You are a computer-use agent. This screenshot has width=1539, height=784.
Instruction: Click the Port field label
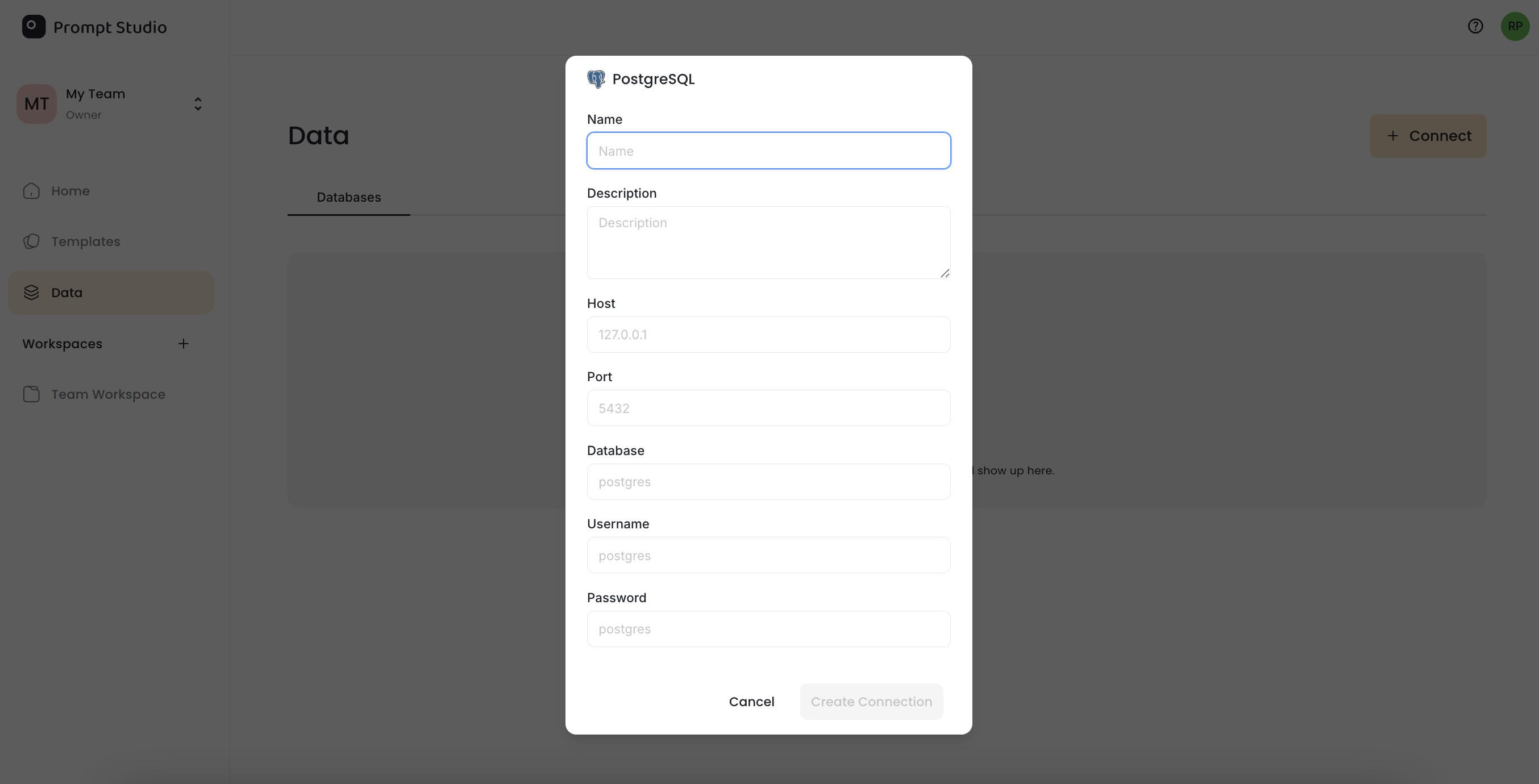click(x=600, y=377)
